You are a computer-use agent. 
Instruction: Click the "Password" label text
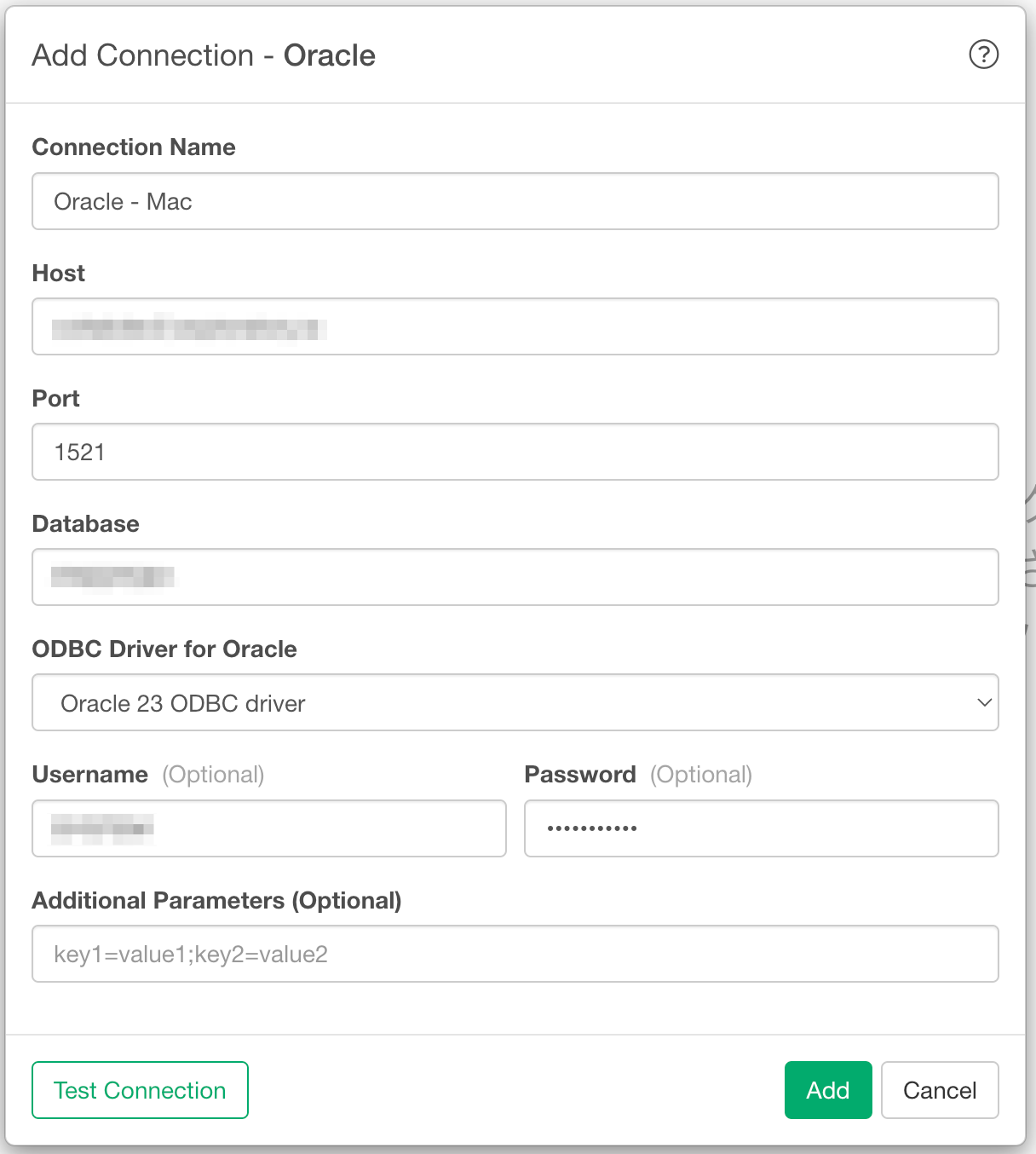pyautogui.click(x=580, y=775)
